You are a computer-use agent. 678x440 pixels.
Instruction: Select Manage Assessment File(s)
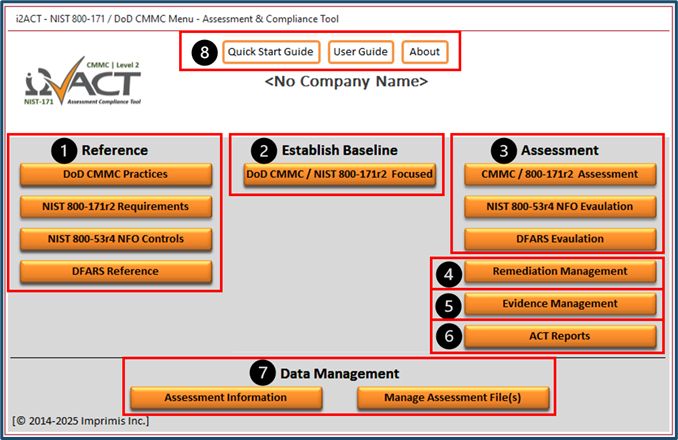point(453,398)
